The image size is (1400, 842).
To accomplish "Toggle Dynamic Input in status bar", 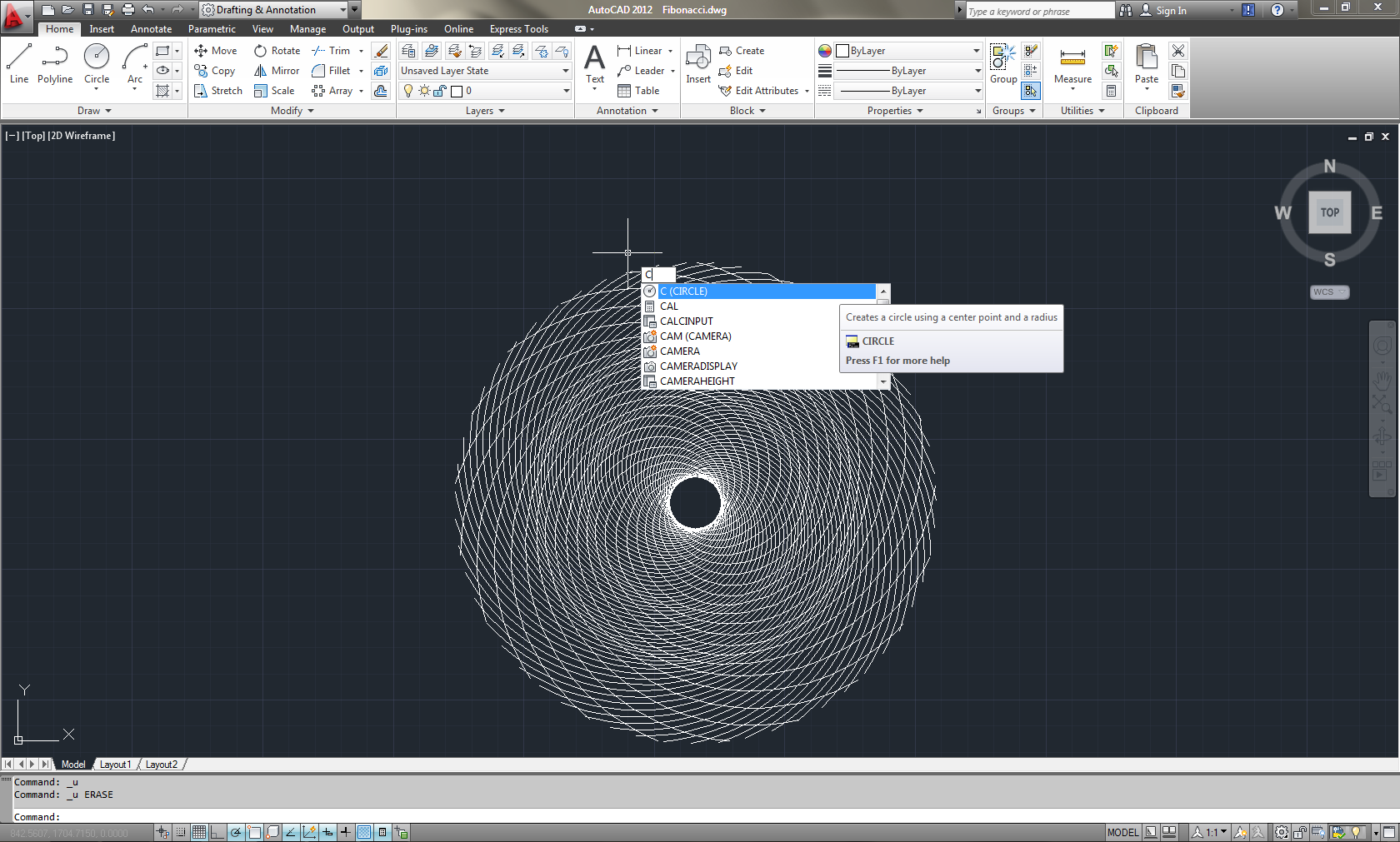I will pos(327,832).
